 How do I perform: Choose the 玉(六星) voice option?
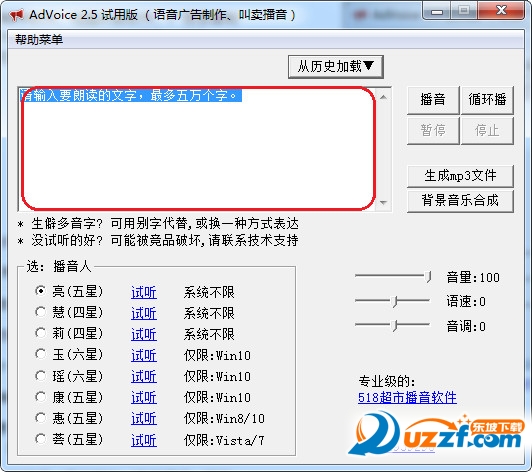pos(40,354)
